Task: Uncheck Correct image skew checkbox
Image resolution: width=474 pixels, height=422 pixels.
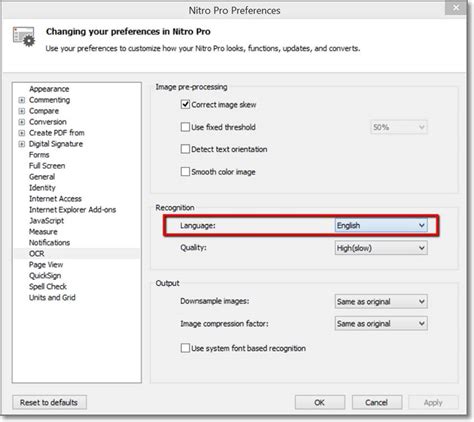Action: (x=185, y=104)
